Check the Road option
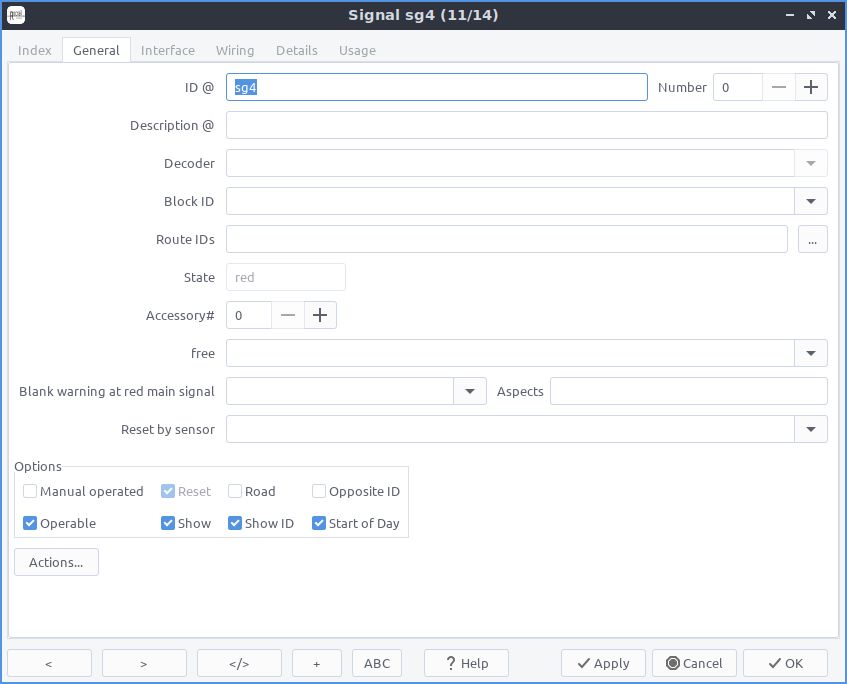This screenshot has width=847, height=684. 234,491
